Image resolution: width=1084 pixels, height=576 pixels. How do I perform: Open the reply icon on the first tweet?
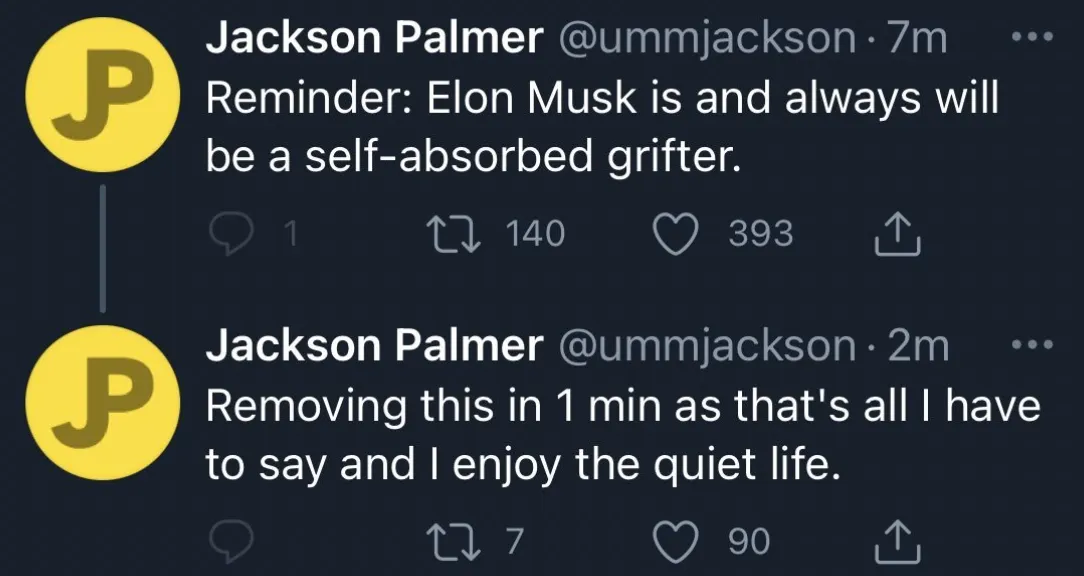point(231,232)
